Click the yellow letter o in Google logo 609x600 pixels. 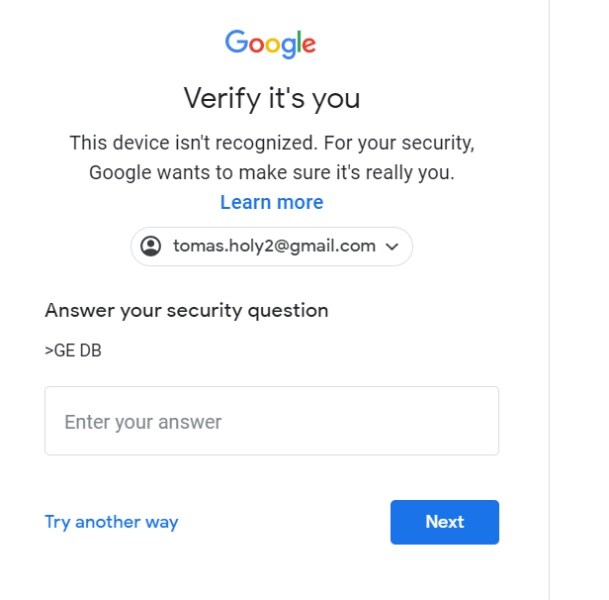273,45
